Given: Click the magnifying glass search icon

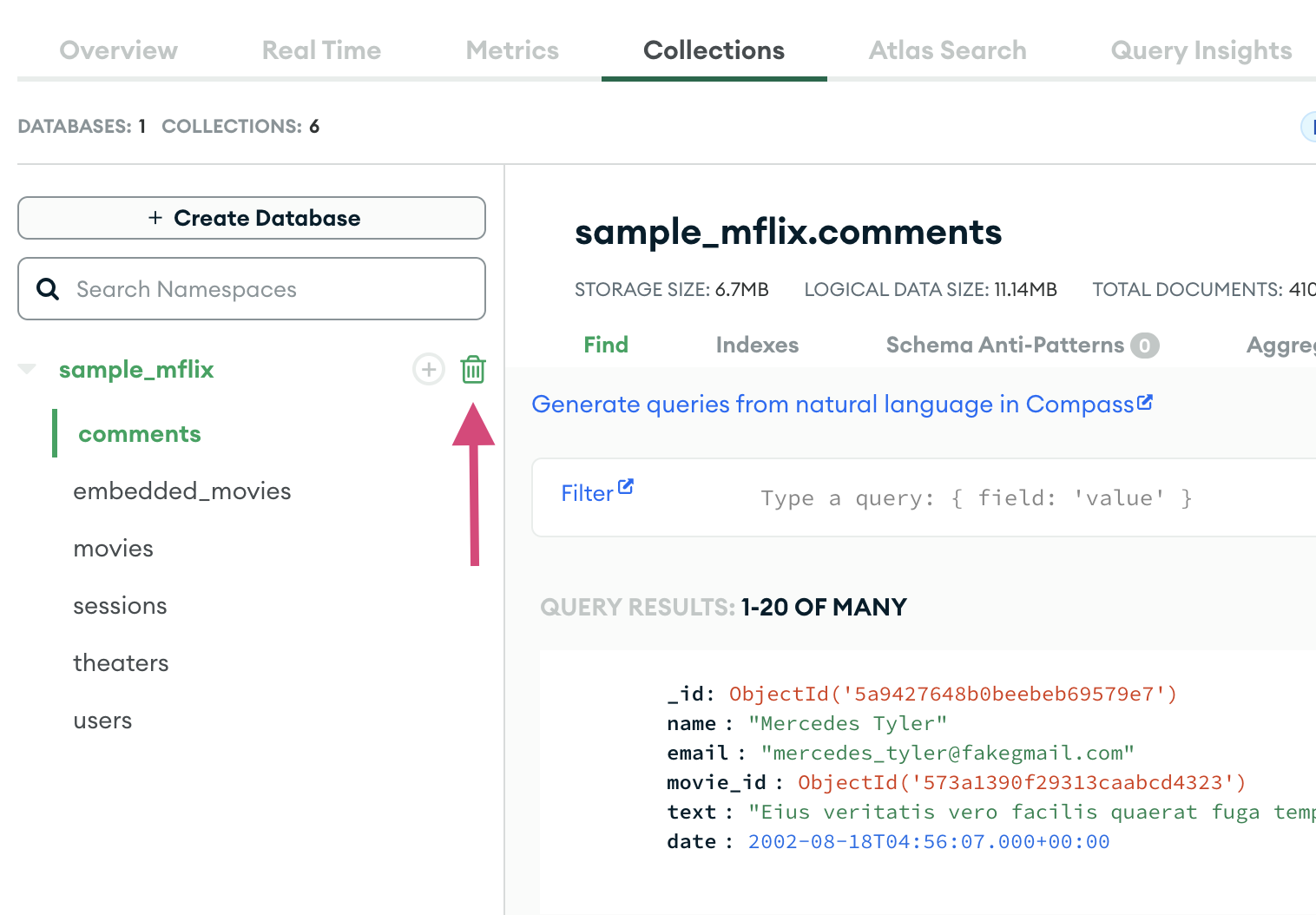Looking at the screenshot, I should pos(49,289).
